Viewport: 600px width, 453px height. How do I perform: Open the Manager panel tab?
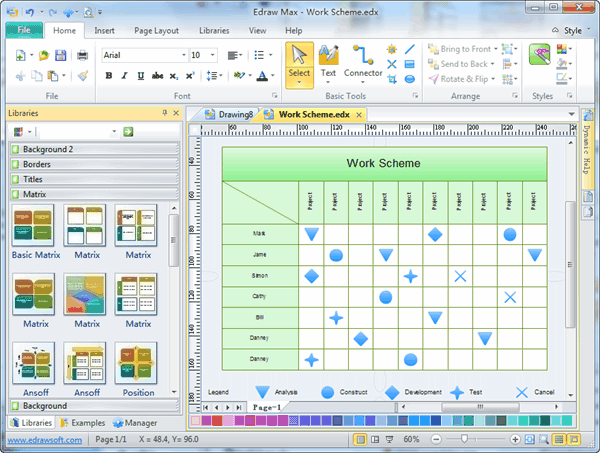pos(135,423)
